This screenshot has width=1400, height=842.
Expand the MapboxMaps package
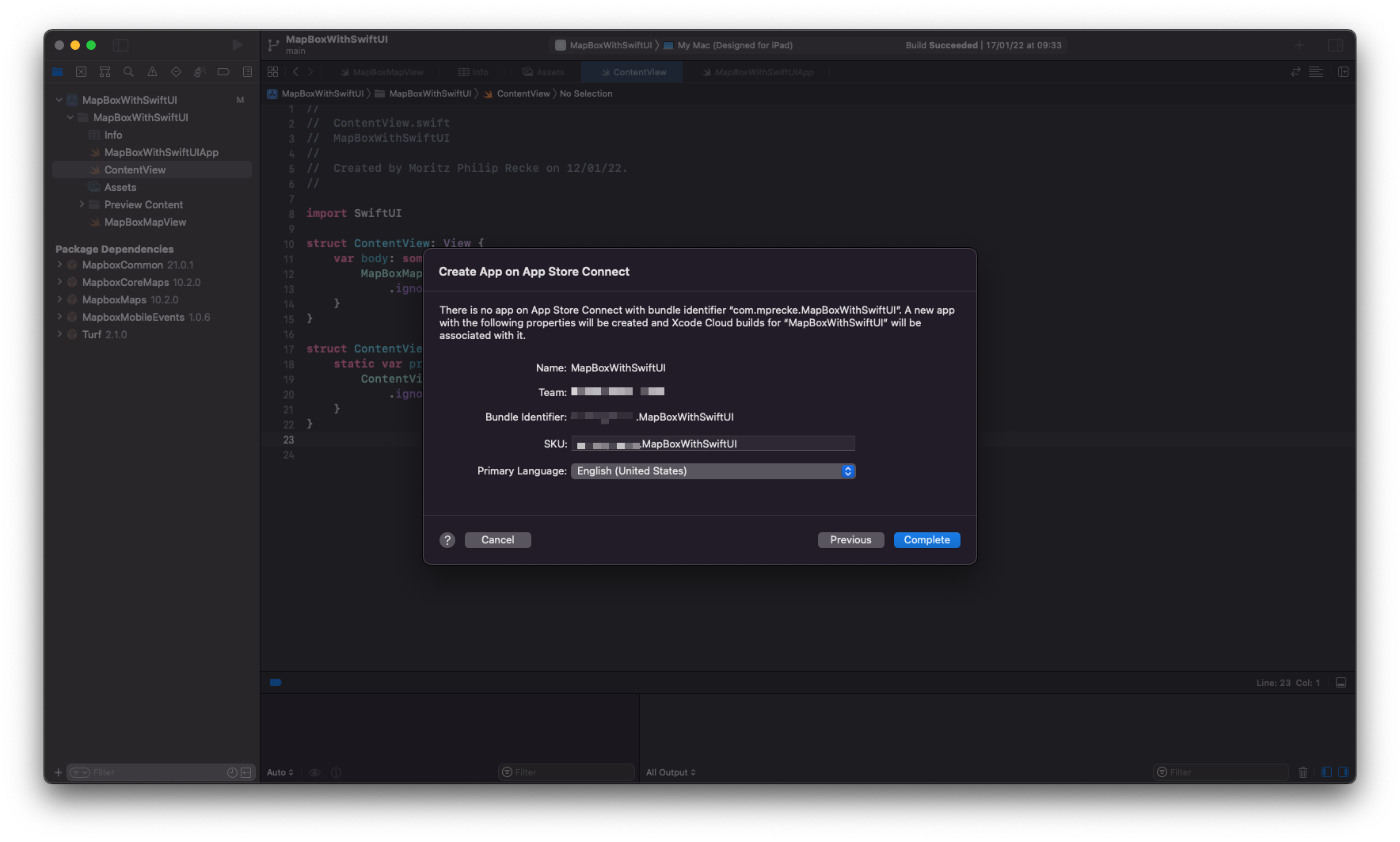tap(59, 299)
